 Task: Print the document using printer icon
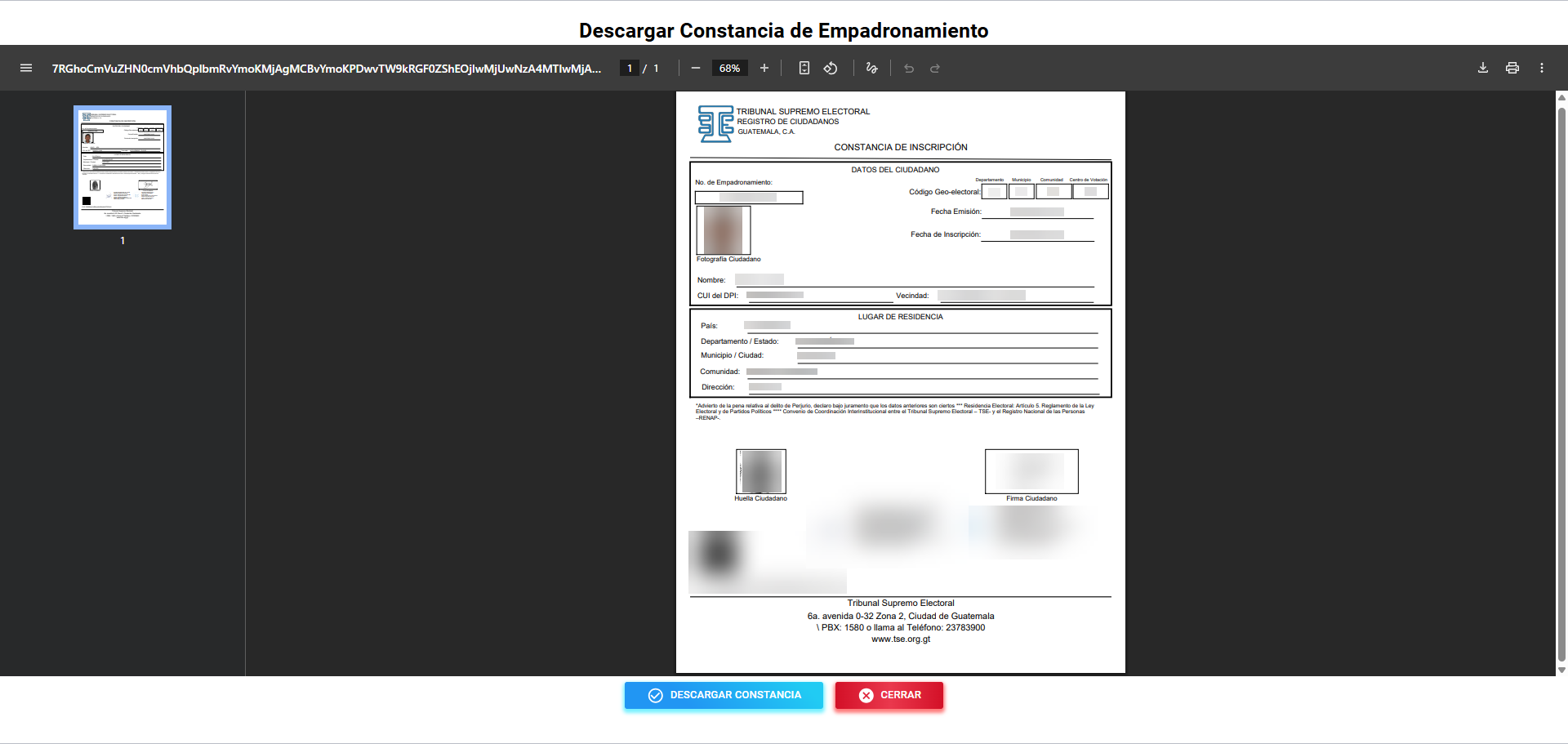(1512, 69)
